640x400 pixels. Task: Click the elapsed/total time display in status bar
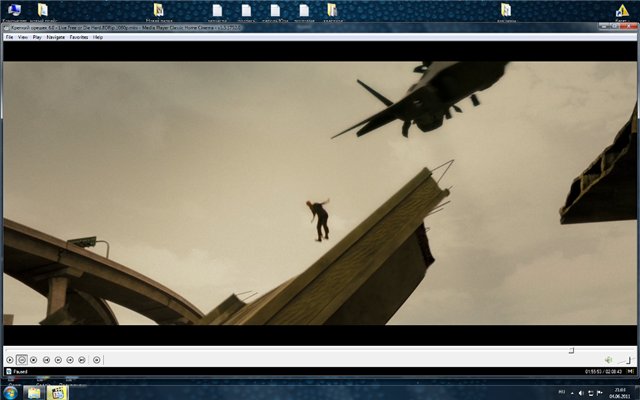pos(603,371)
